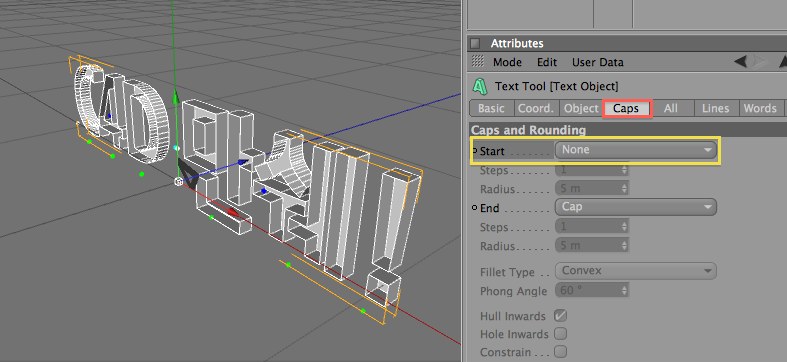Open the Fillet Type dropdown

635,271
